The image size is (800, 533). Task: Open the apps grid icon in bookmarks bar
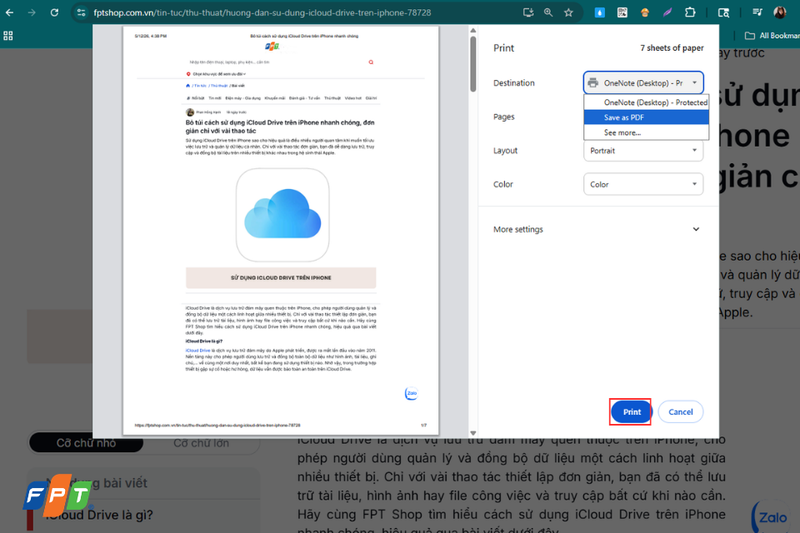(x=8, y=36)
